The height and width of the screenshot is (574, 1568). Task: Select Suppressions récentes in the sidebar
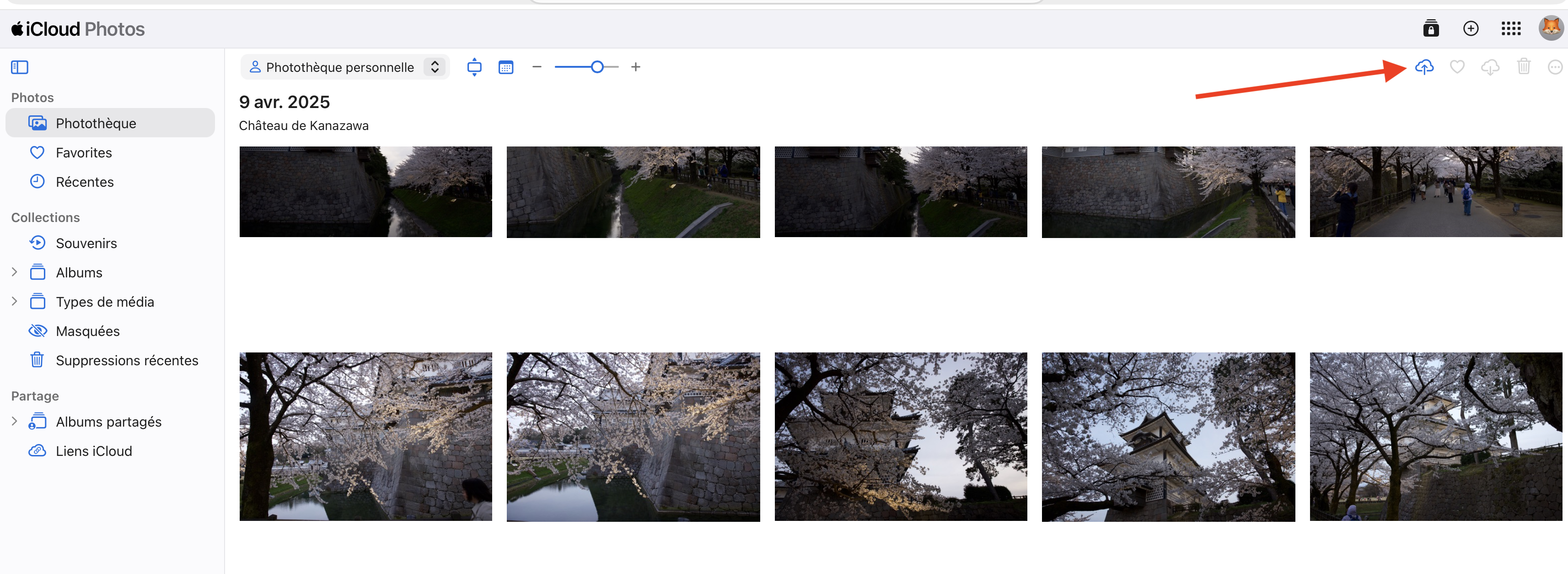(x=127, y=361)
